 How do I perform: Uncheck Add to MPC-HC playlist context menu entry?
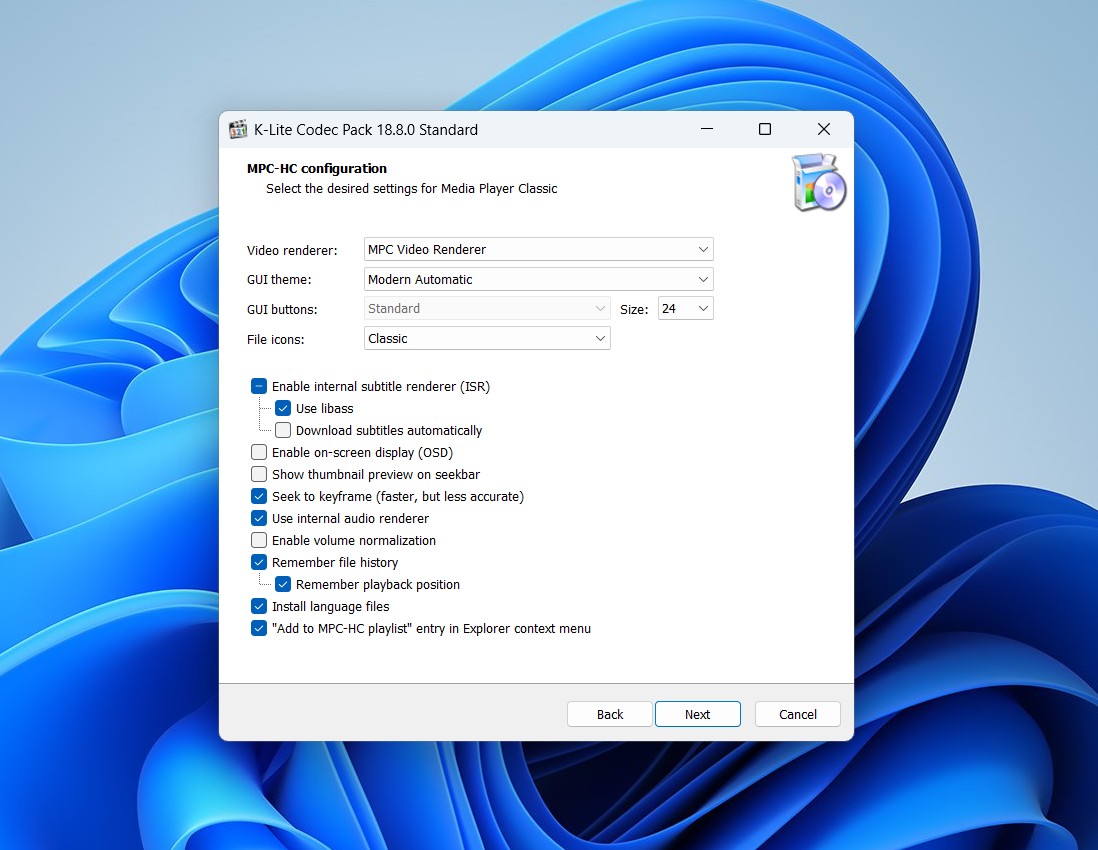click(x=259, y=629)
